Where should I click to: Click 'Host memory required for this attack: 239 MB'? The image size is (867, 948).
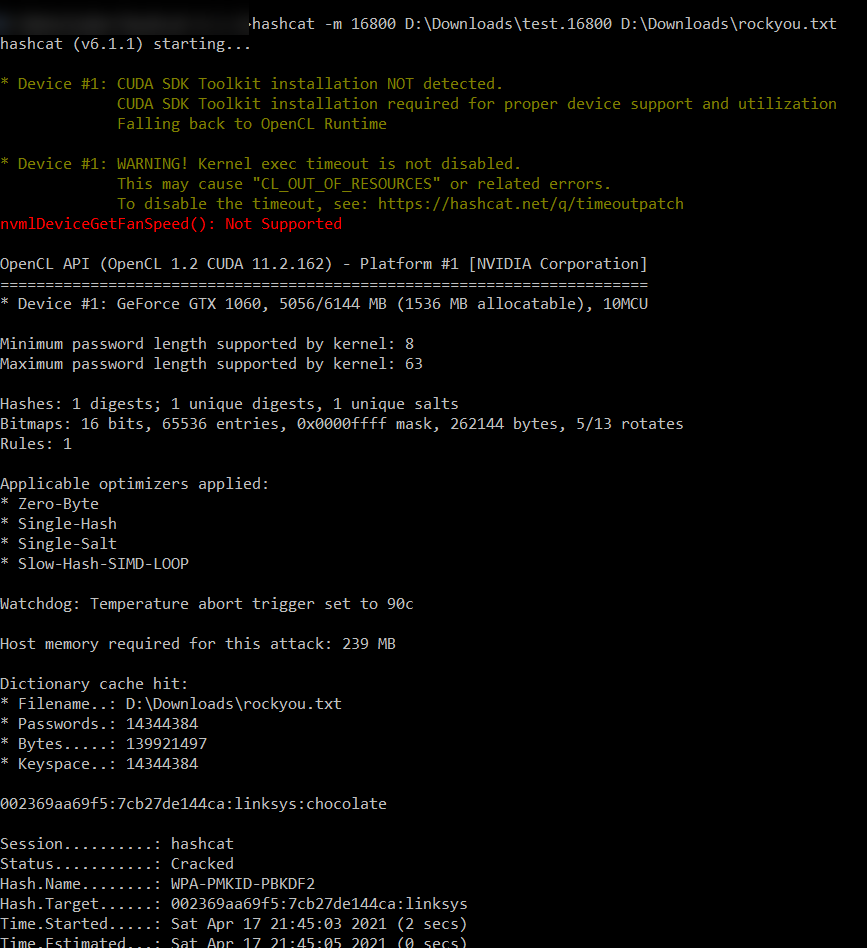(x=198, y=644)
